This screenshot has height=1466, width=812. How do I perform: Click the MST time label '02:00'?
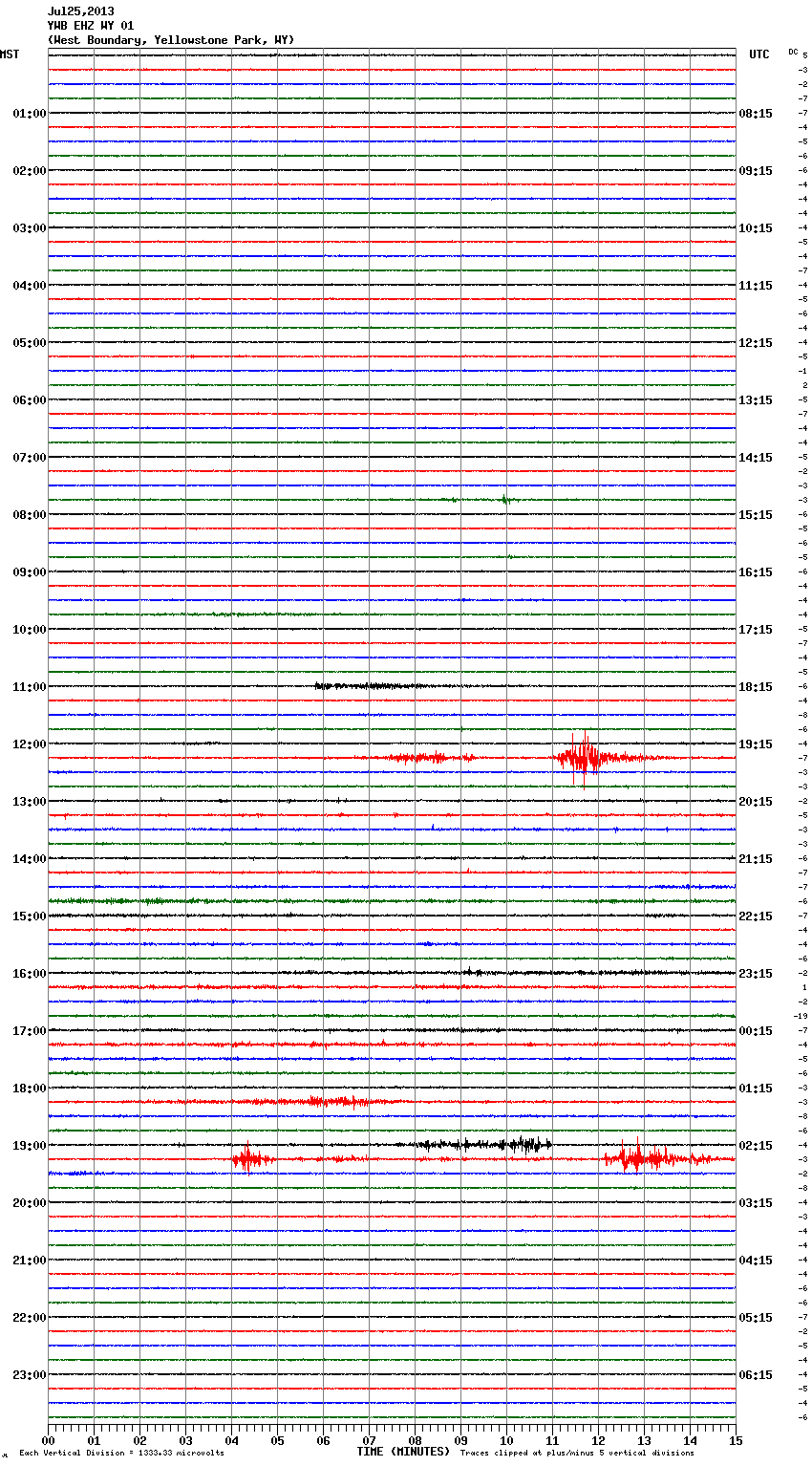(x=30, y=171)
